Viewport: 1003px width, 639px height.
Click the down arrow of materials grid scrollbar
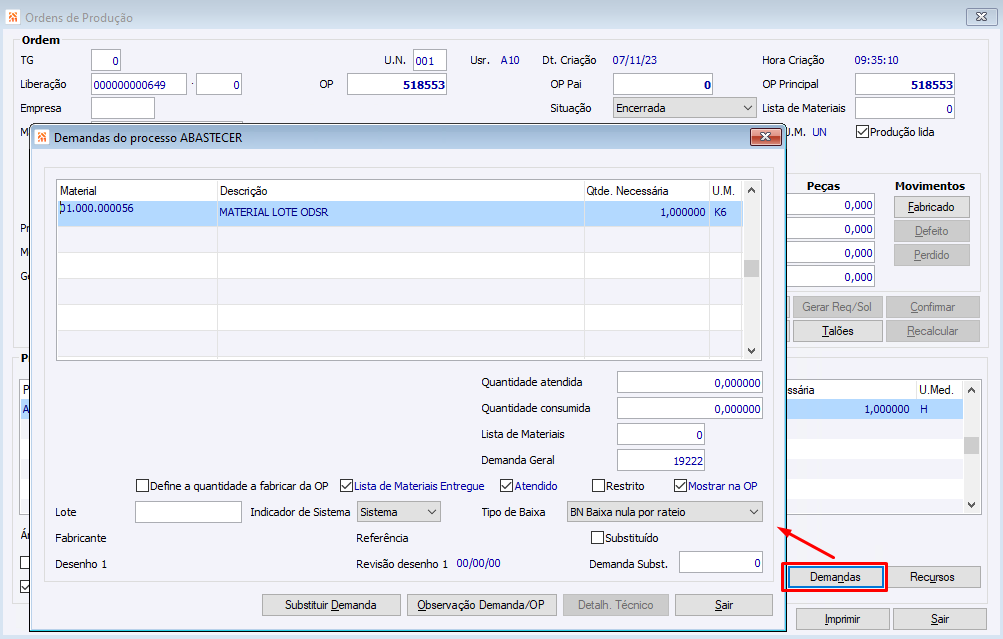point(752,350)
